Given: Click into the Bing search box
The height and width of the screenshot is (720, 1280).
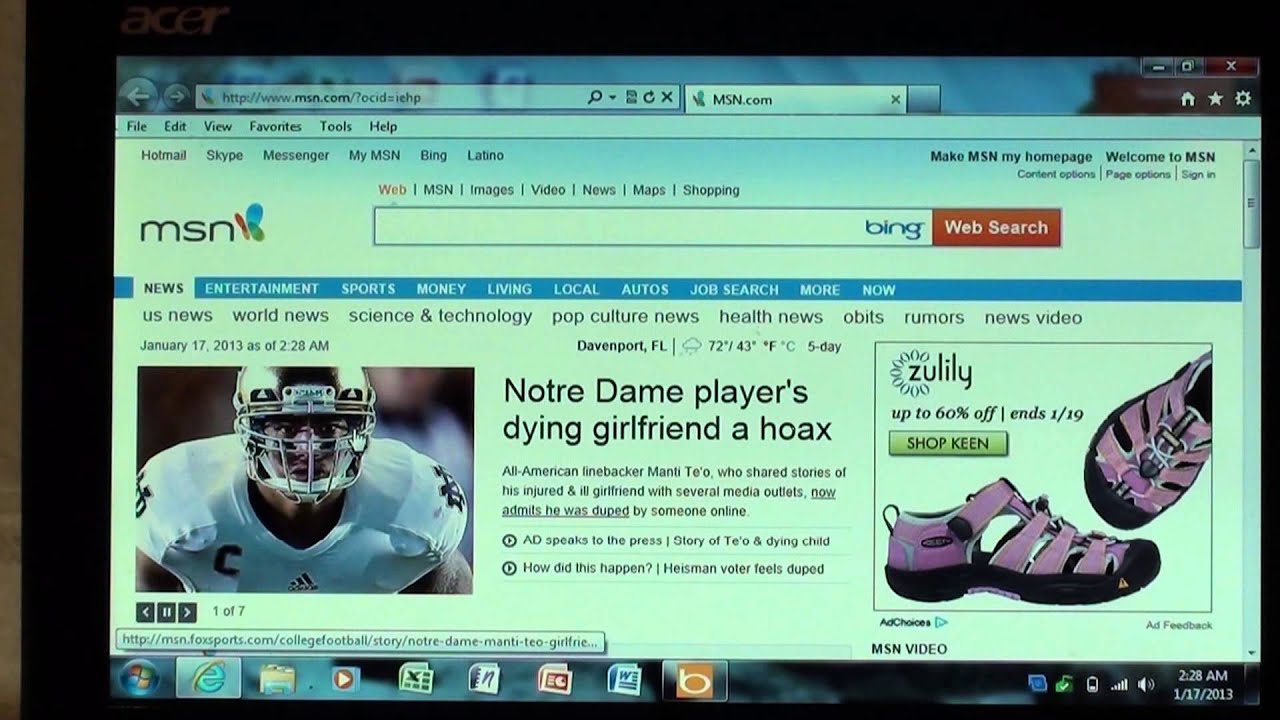Looking at the screenshot, I should (x=620, y=227).
